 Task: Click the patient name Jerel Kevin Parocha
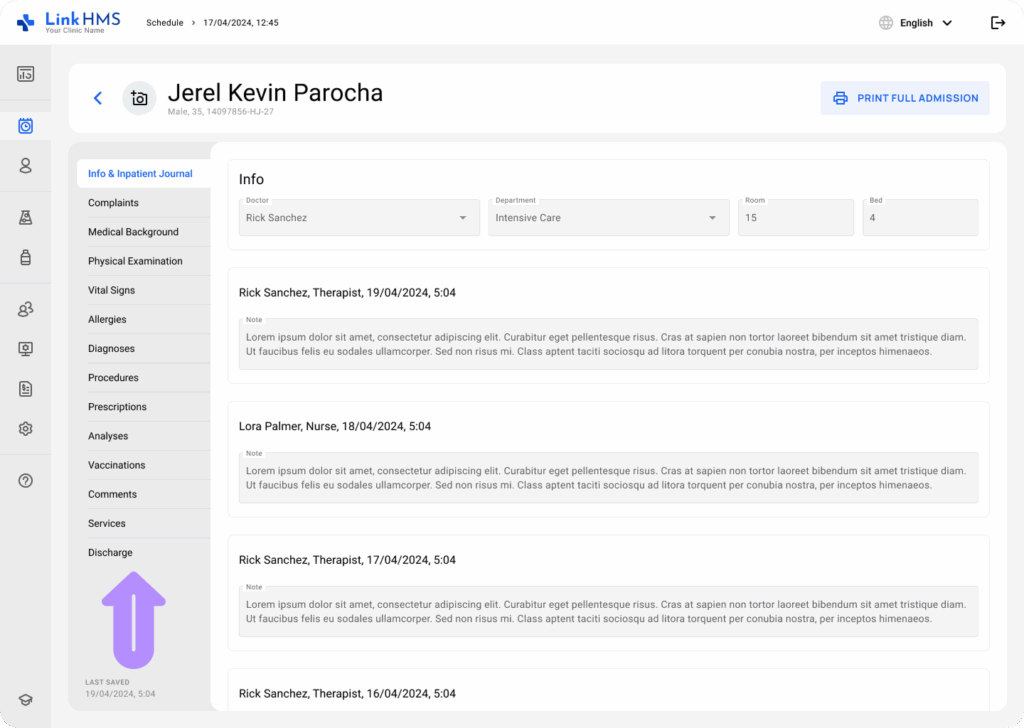click(275, 93)
